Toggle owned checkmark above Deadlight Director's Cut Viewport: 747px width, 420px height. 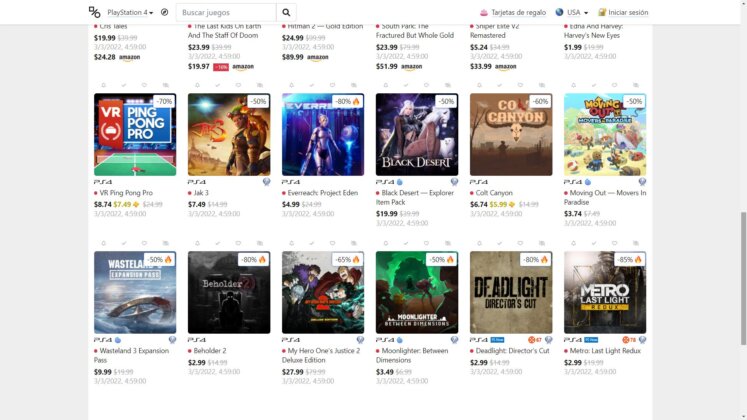(500, 243)
